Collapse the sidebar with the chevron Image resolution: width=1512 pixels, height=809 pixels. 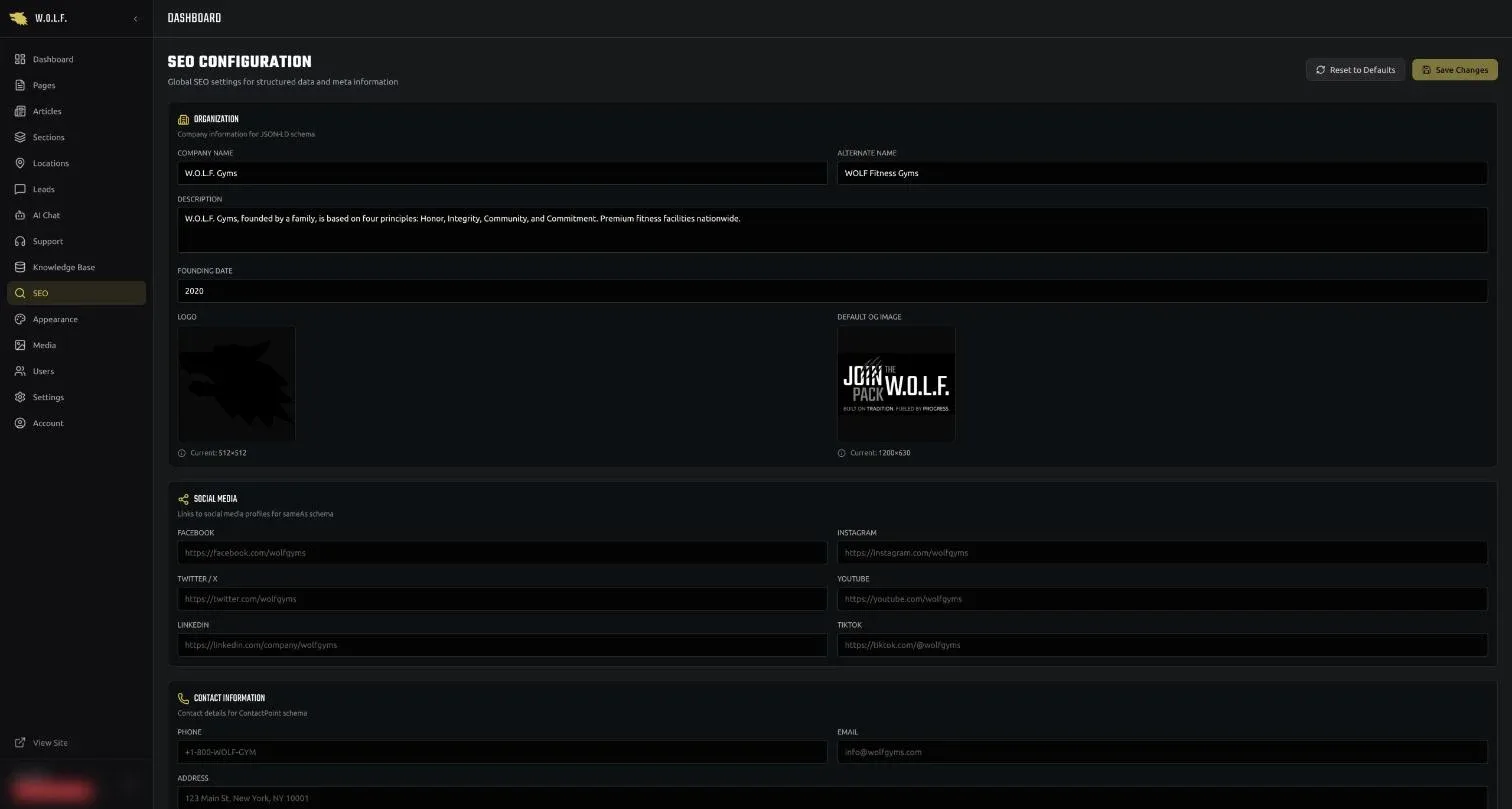tap(135, 19)
